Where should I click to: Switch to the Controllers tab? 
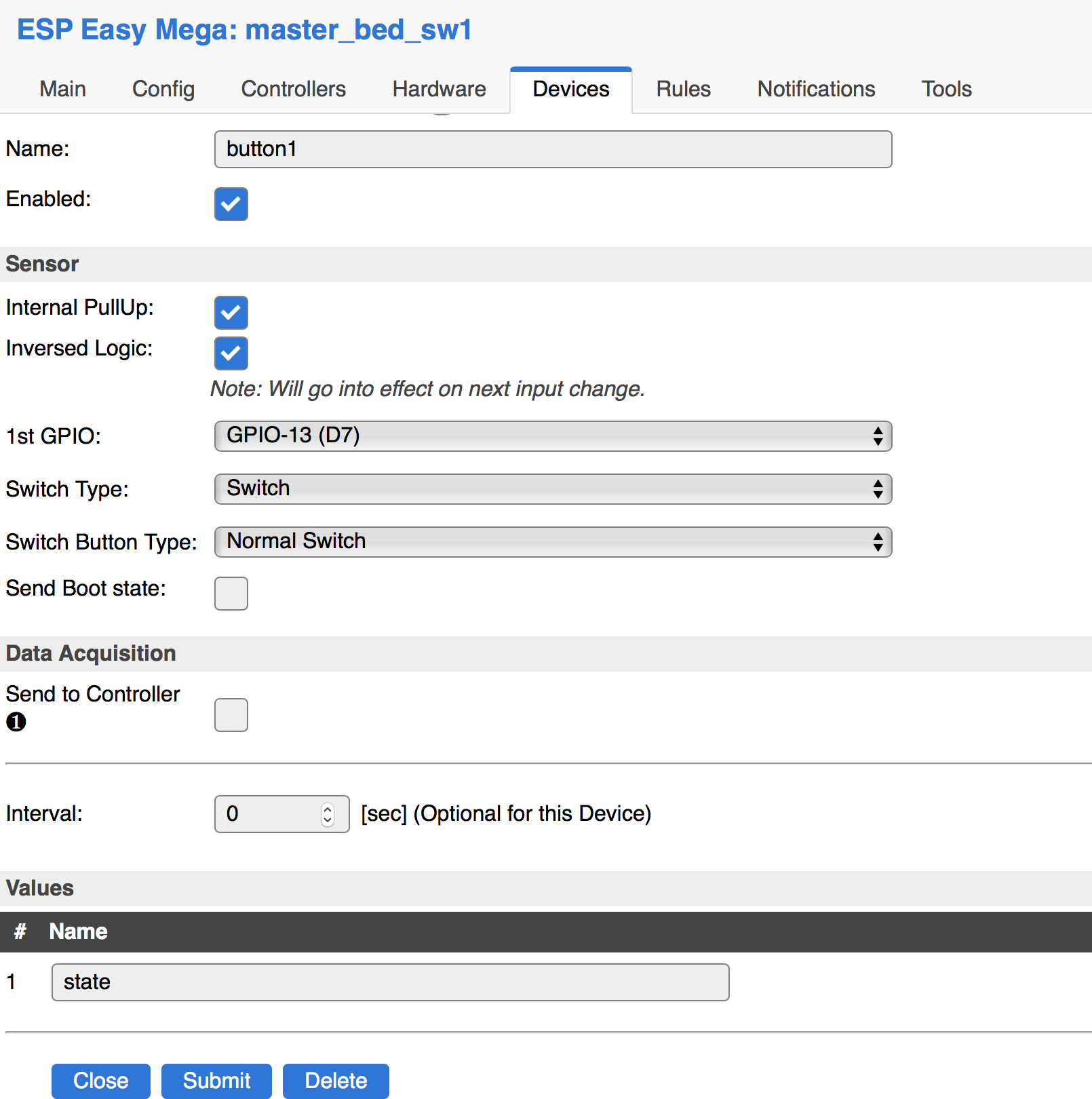pyautogui.click(x=294, y=89)
